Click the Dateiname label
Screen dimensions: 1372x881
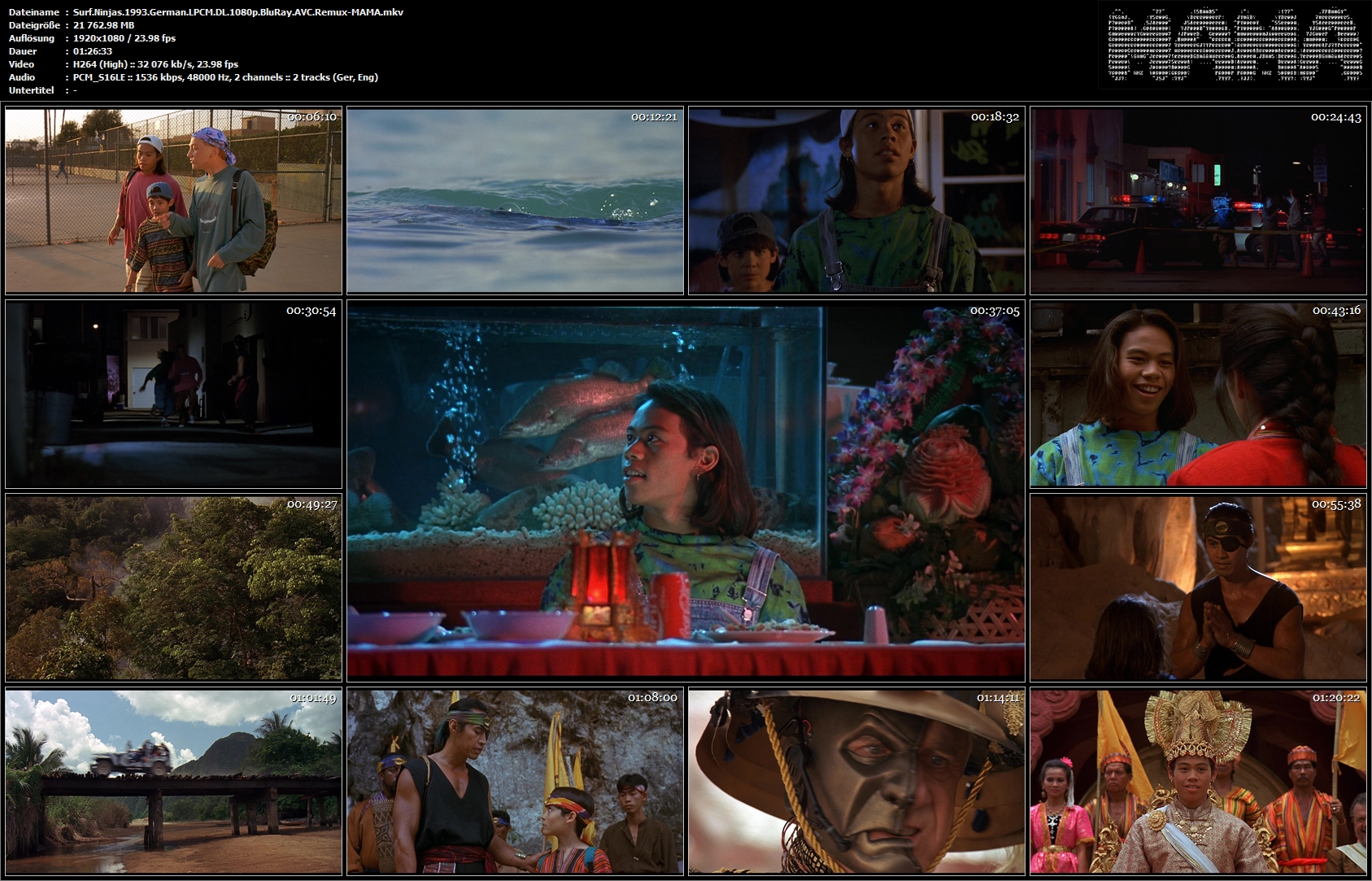(34, 12)
